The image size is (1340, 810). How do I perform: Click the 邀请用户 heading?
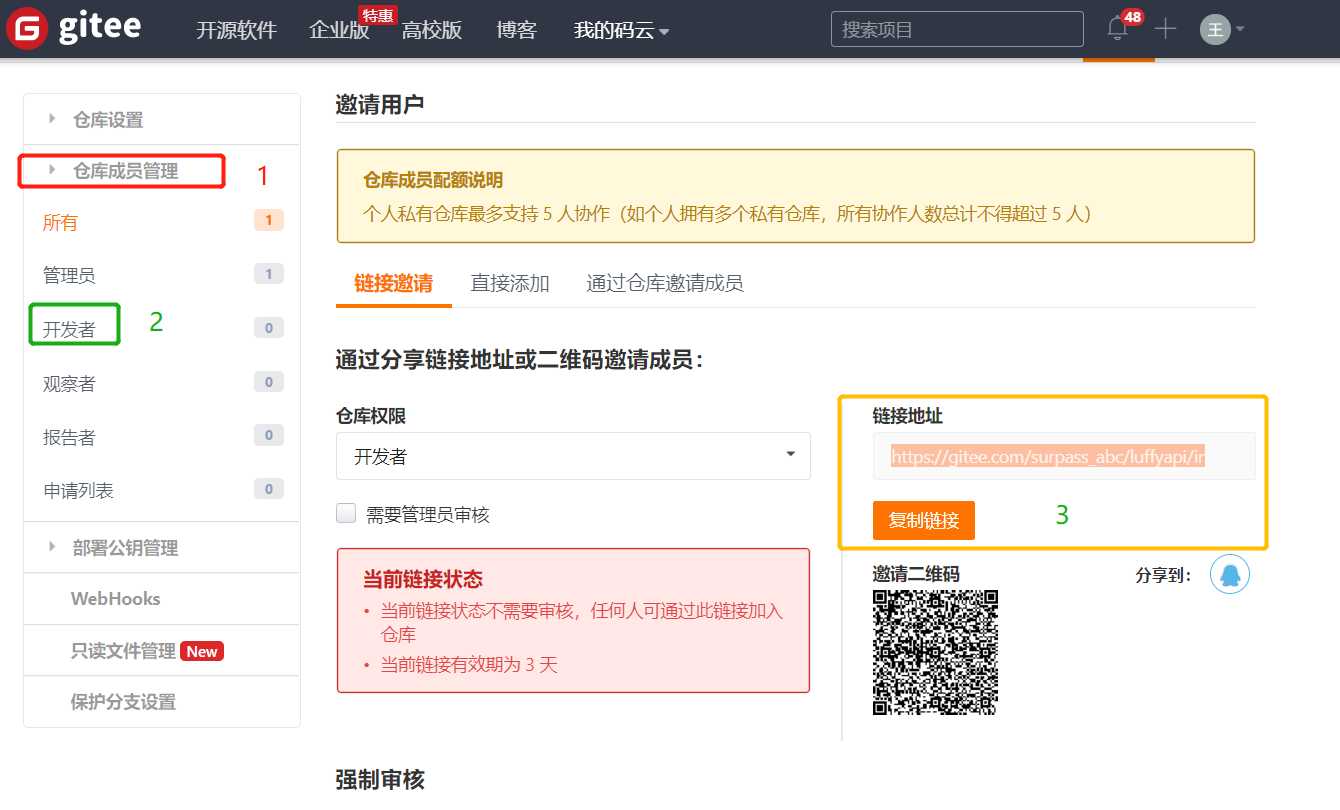pos(380,103)
